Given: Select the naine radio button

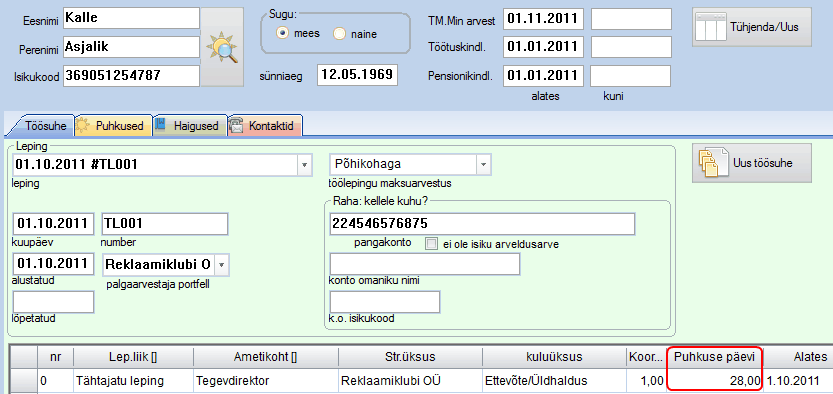Looking at the screenshot, I should tap(339, 34).
